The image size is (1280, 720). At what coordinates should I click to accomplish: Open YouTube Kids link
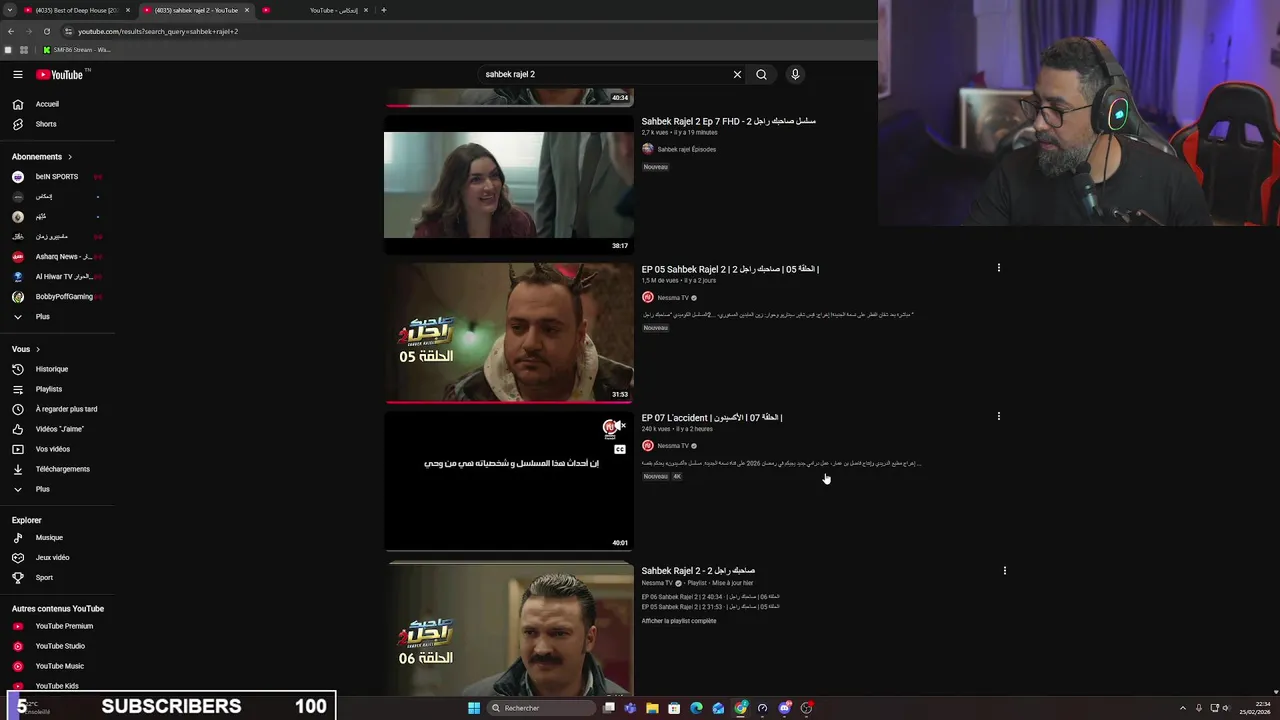coord(58,686)
